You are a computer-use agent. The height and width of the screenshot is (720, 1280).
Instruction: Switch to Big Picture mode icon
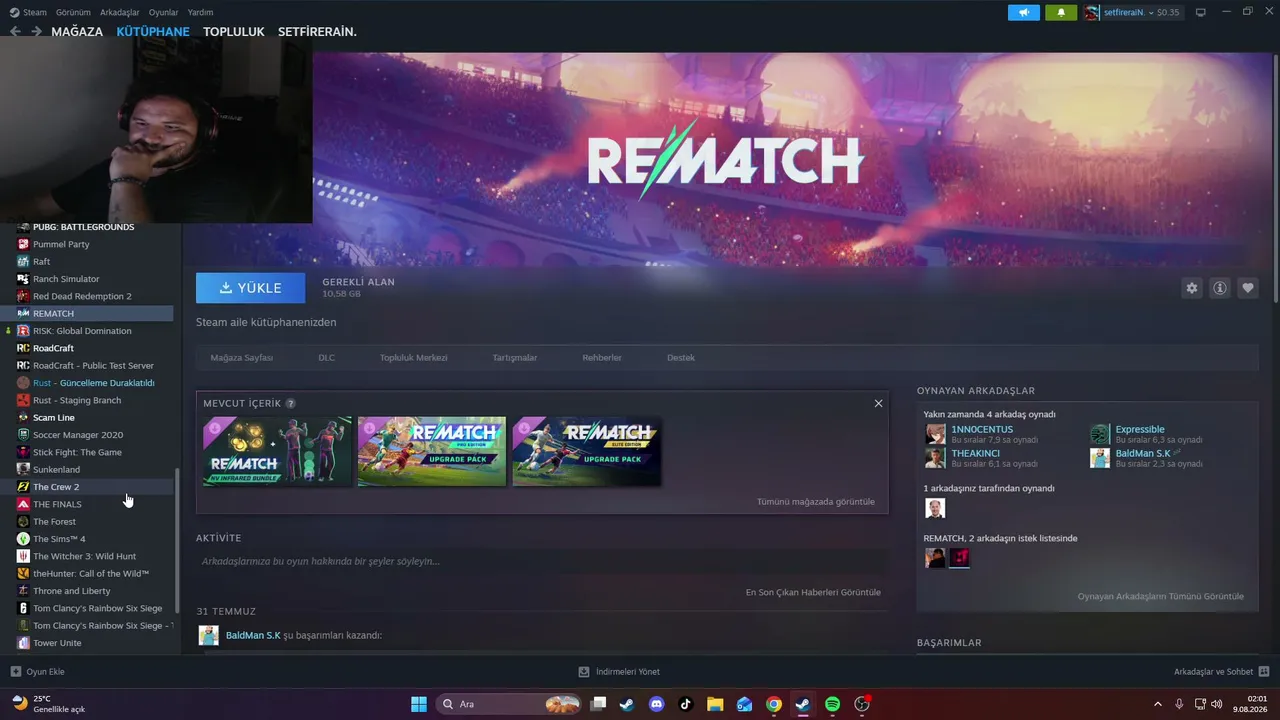point(1201,12)
